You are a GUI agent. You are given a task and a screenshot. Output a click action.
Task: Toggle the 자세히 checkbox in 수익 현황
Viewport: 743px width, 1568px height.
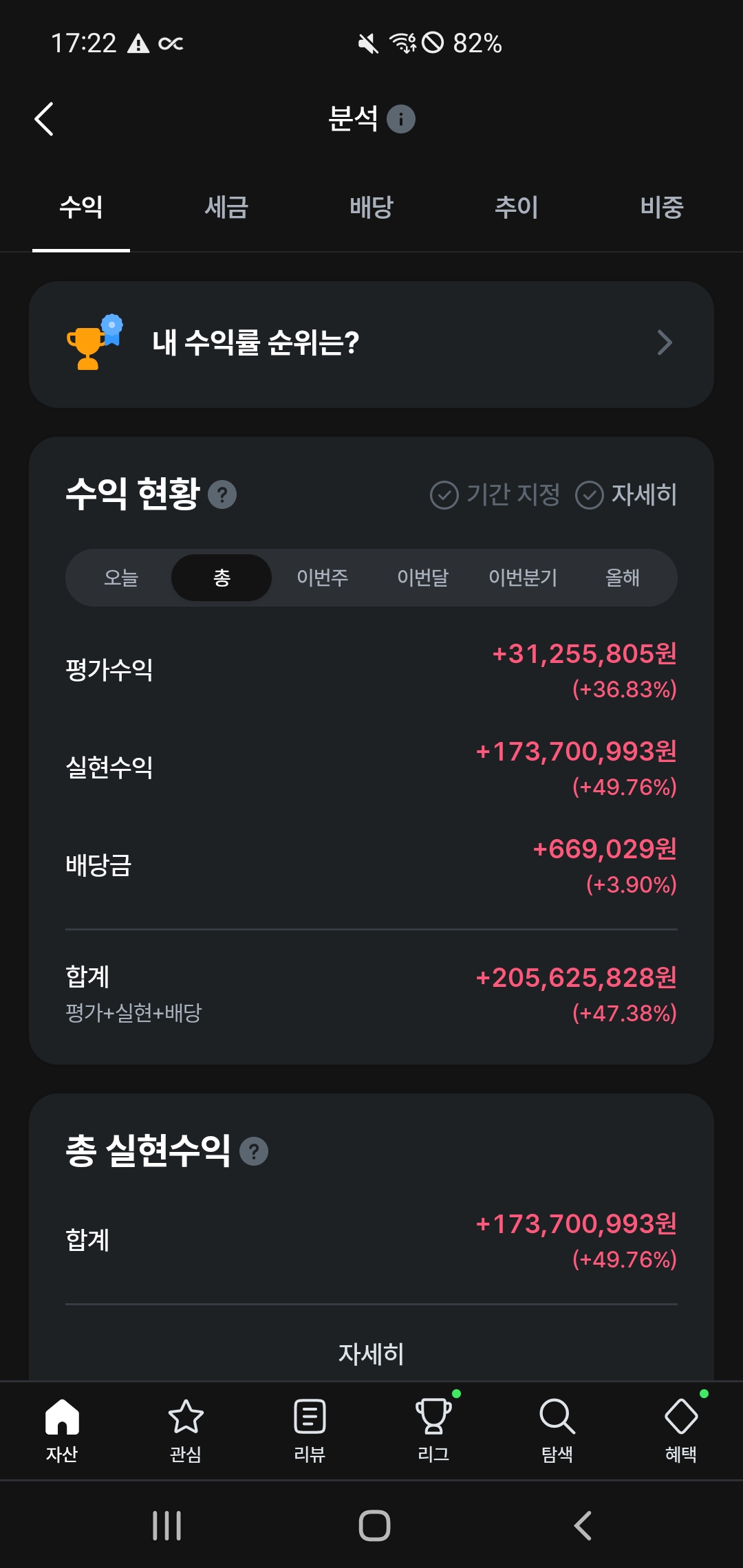(590, 495)
